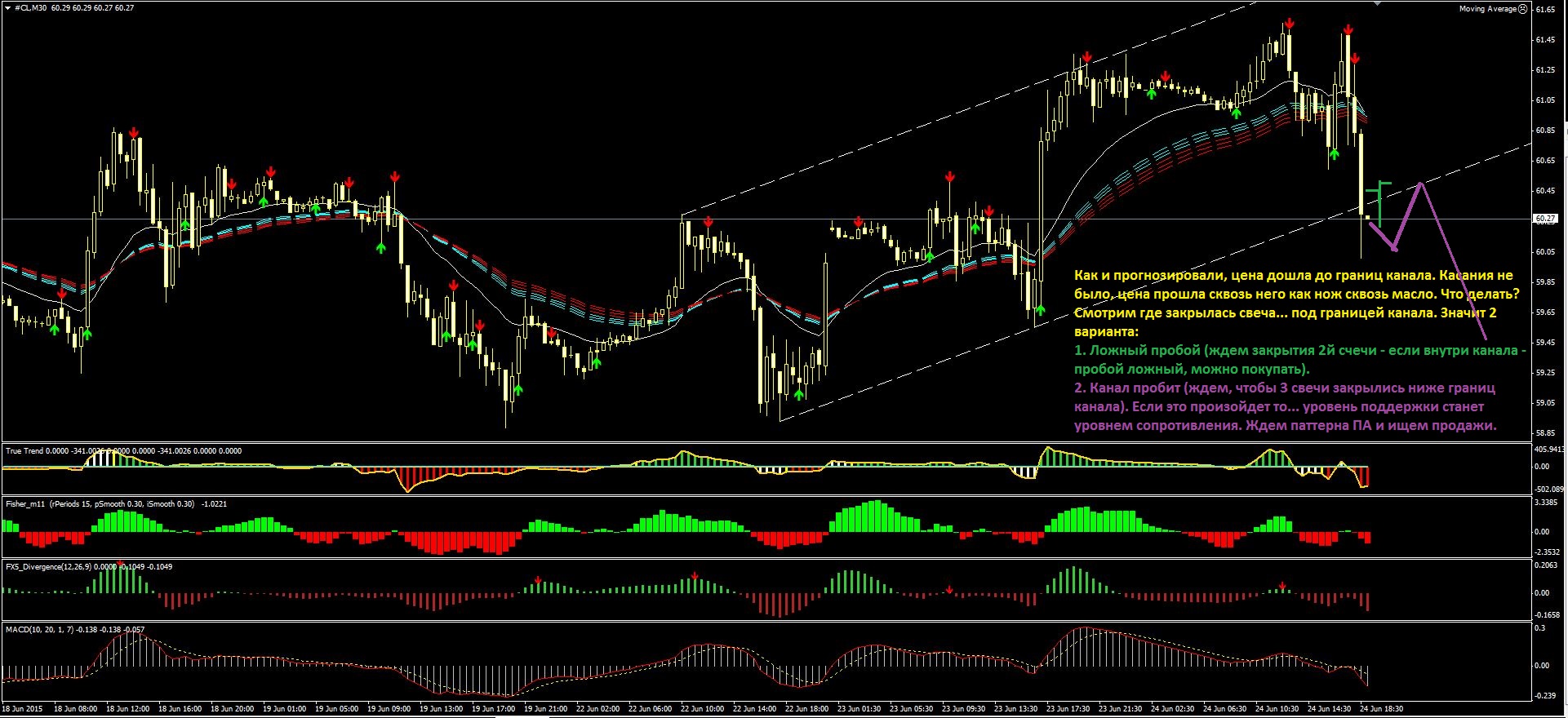This screenshot has width=1568, height=718.
Task: Click FX5_Divergence scale value -0.1658
Action: pos(1548,614)
